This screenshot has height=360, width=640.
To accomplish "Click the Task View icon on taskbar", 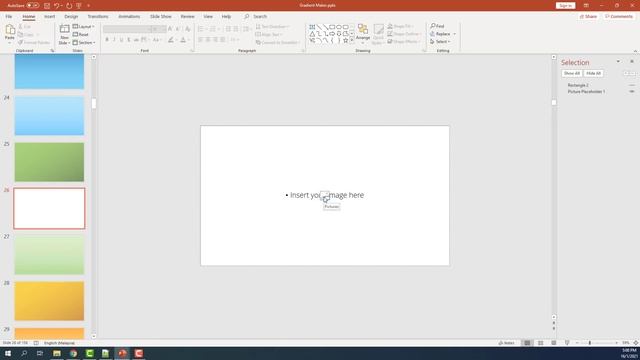I will coord(40,353).
